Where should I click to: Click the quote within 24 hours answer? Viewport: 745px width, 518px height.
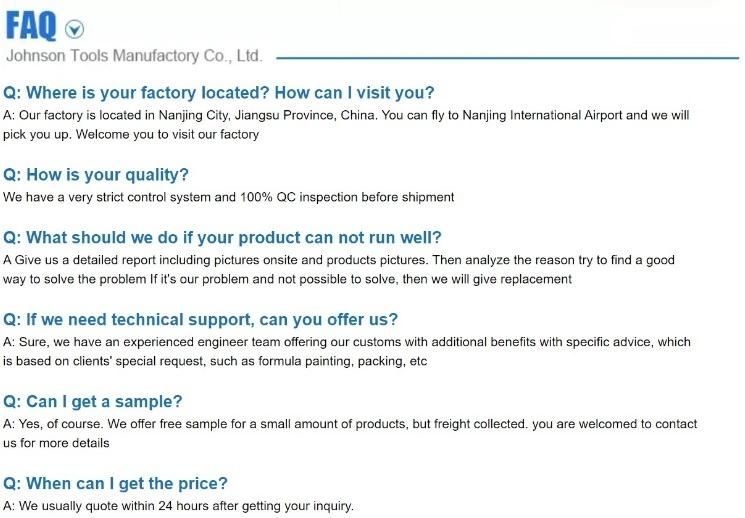178,506
